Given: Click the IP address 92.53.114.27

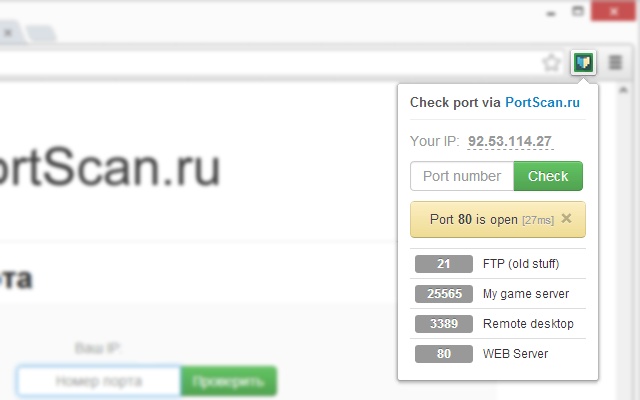Looking at the screenshot, I should (510, 141).
